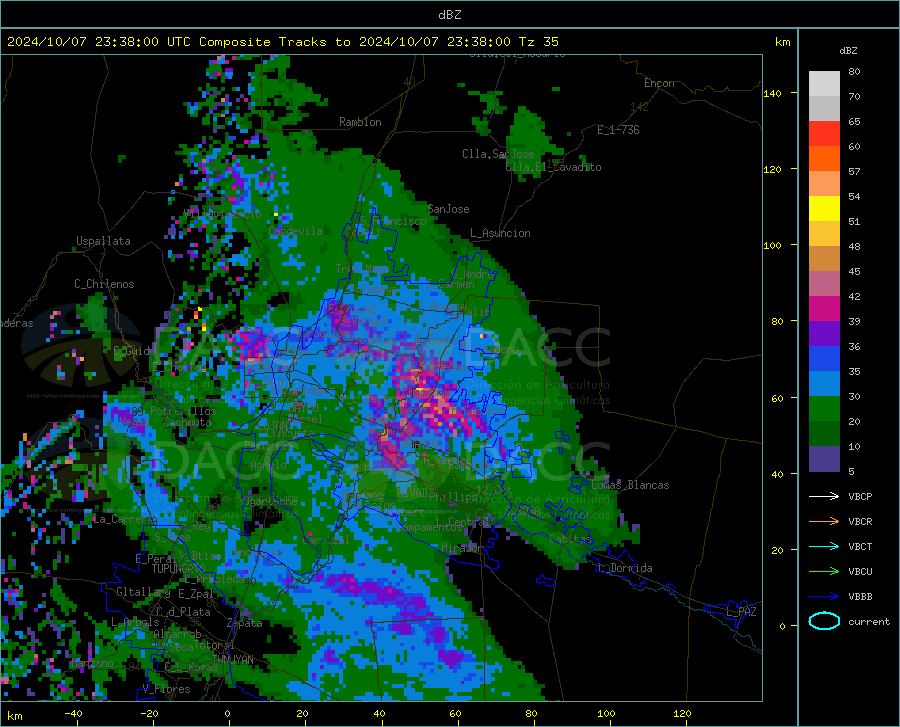This screenshot has width=900, height=727.
Task: Pick the dark green 10-20 dBZ swatch
Action: point(824,434)
